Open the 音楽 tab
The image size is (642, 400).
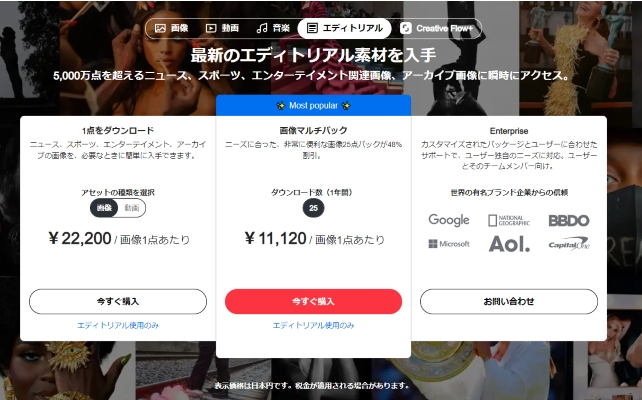[x=273, y=28]
